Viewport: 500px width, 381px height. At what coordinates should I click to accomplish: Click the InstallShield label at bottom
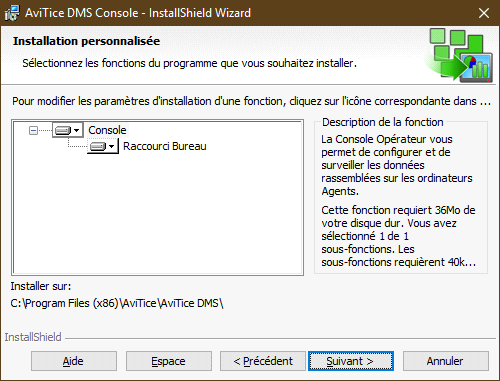pyautogui.click(x=33, y=337)
